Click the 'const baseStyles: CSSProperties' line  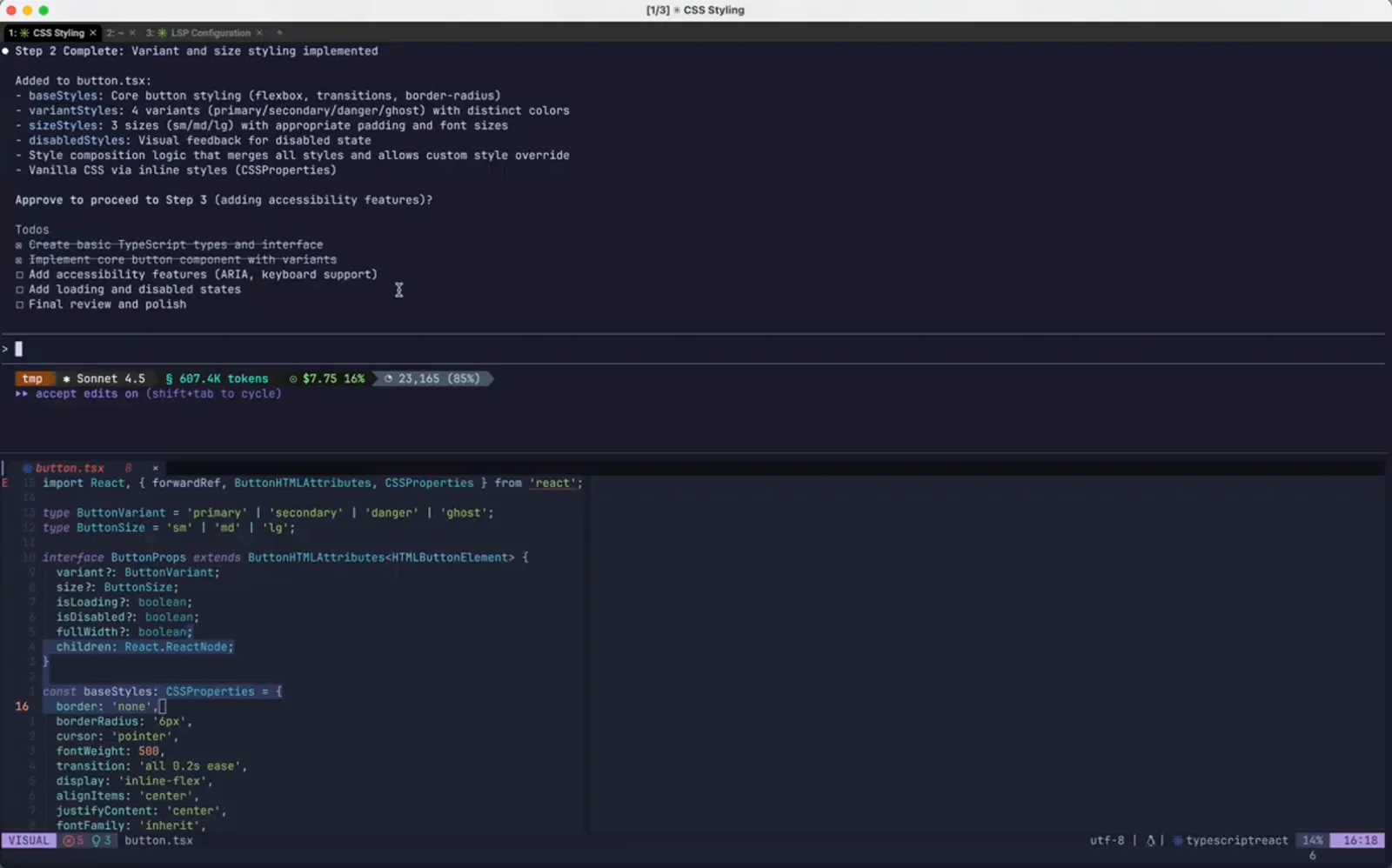point(162,691)
